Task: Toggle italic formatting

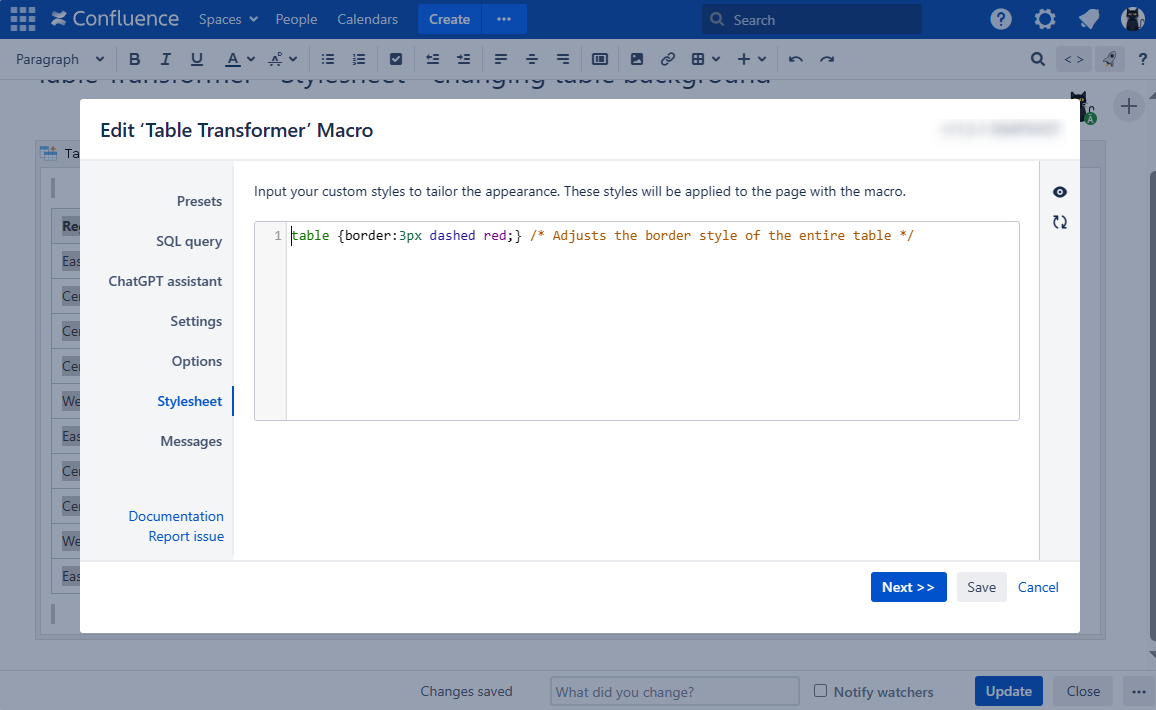Action: coord(165,59)
